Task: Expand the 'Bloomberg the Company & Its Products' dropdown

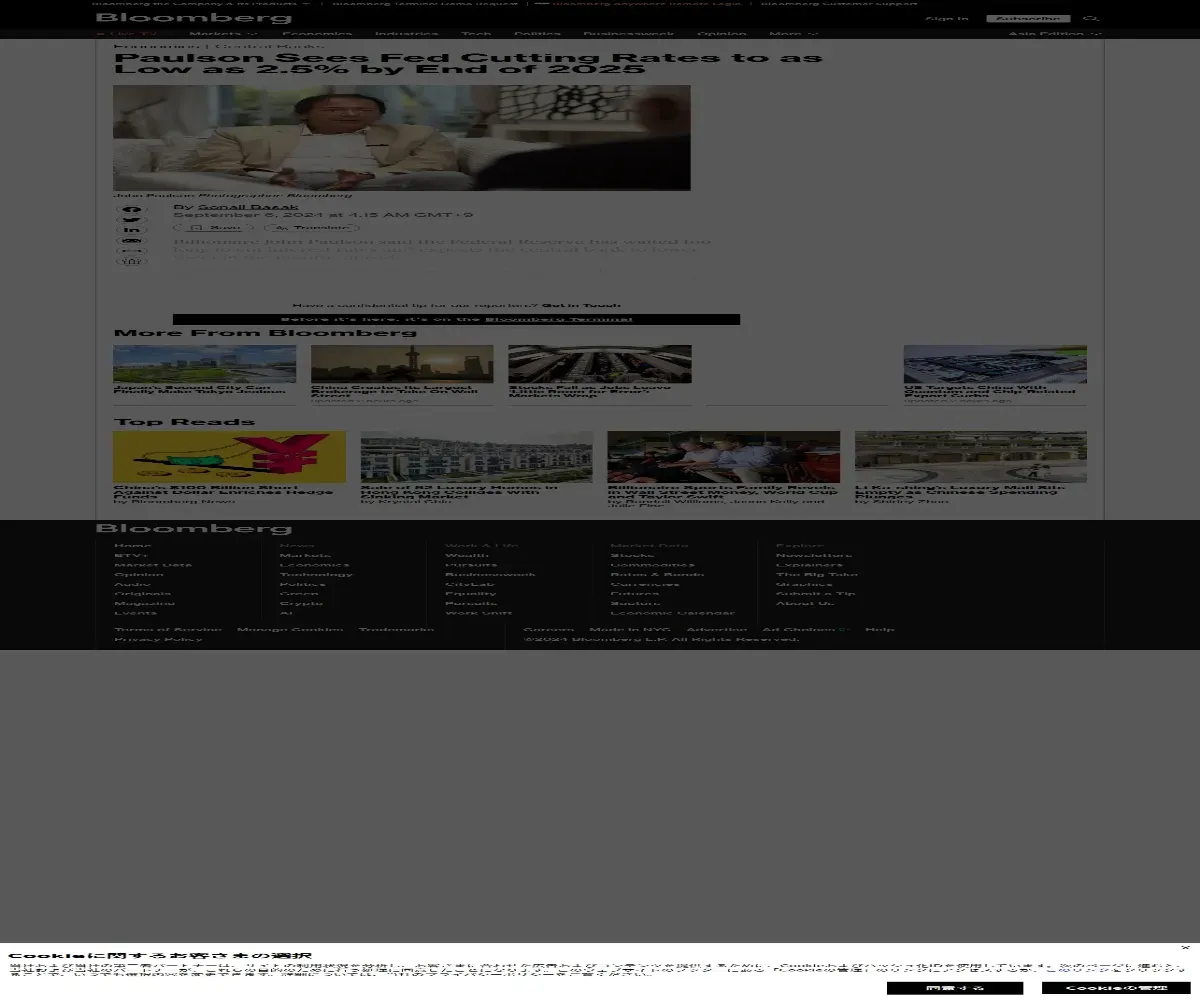Action: (201, 3)
